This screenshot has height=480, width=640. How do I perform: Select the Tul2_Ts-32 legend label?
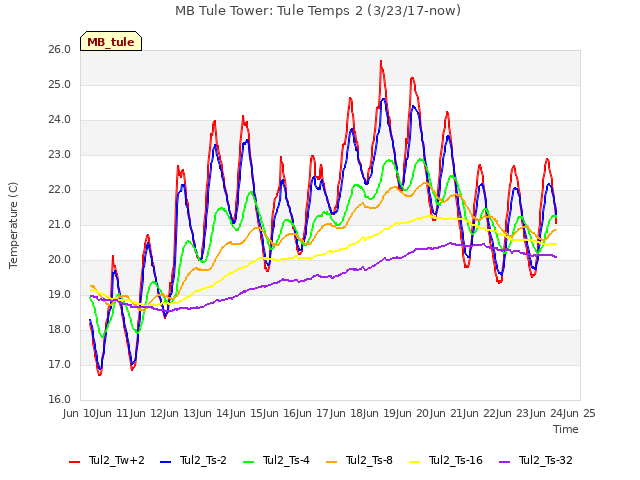point(546,460)
